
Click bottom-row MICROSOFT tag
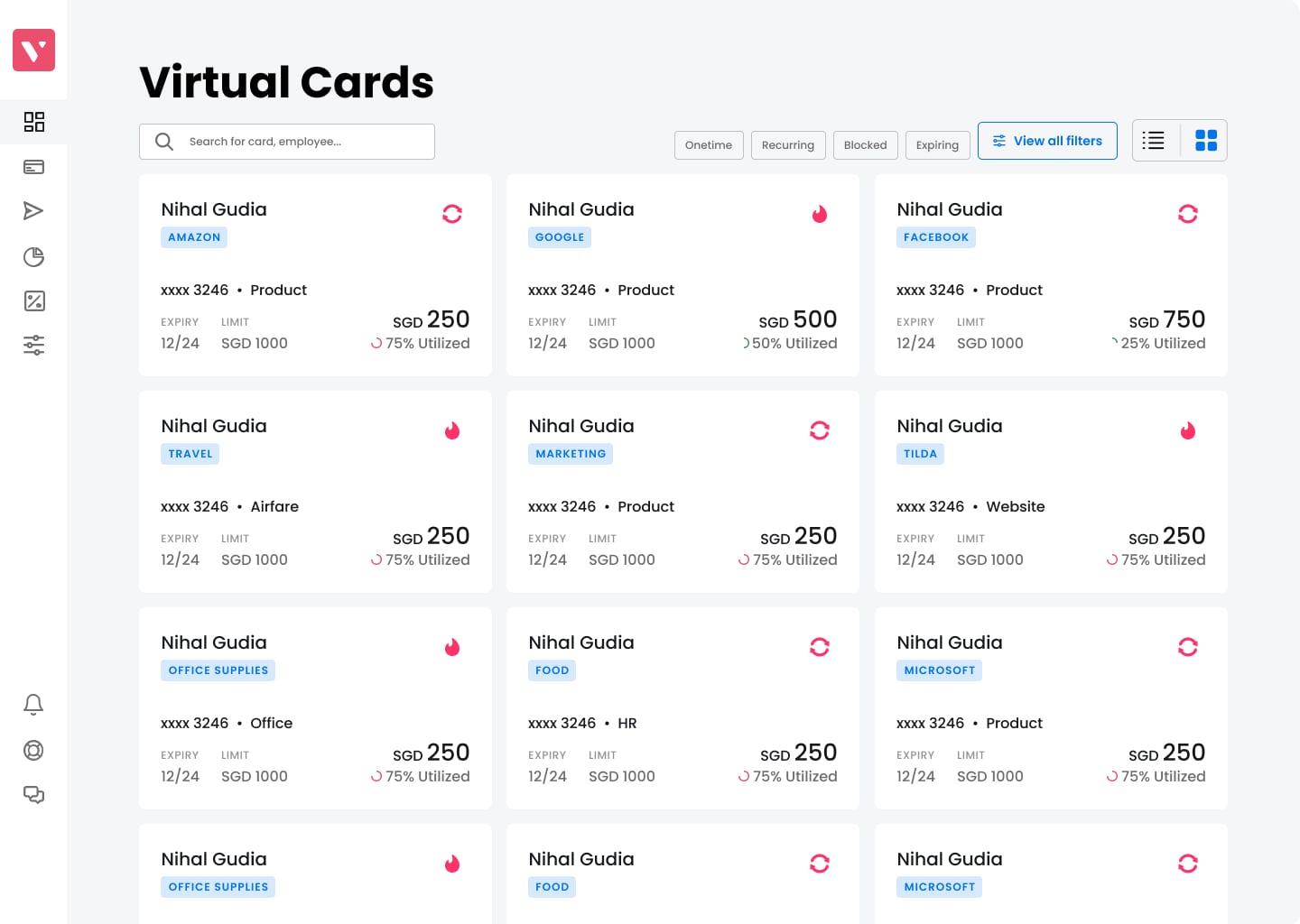(x=940, y=887)
